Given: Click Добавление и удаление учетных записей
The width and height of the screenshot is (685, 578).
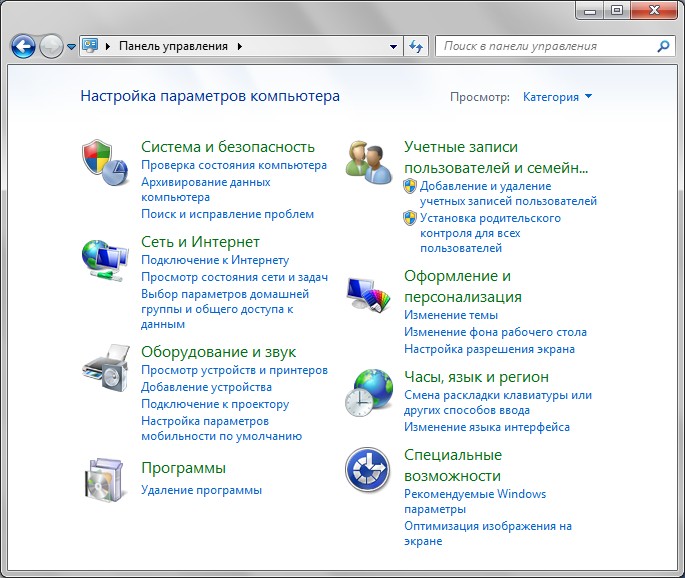Looking at the screenshot, I should coord(508,194).
